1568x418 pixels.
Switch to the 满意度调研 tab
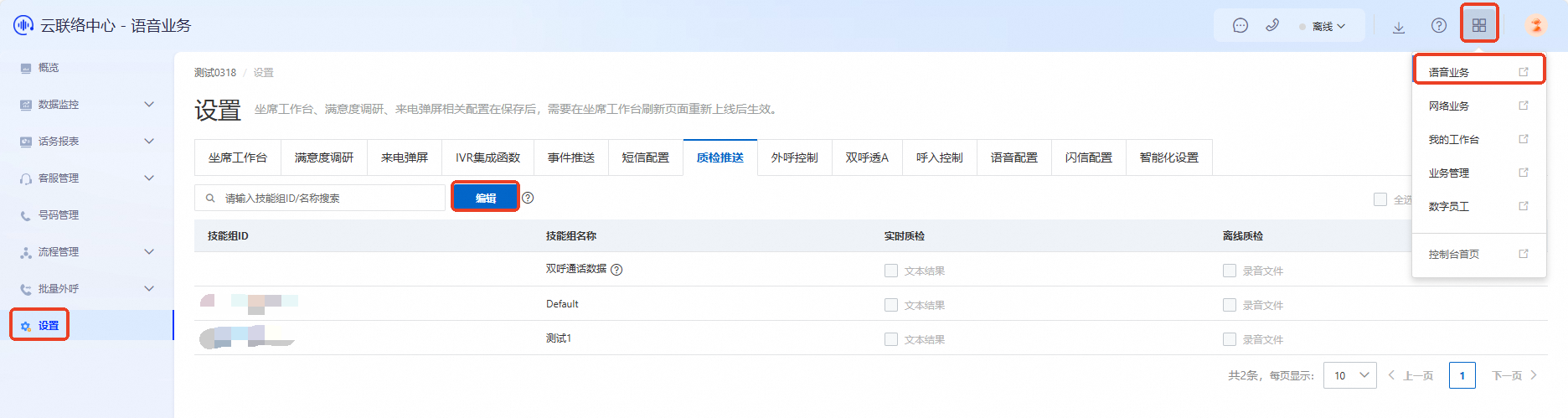tap(324, 157)
